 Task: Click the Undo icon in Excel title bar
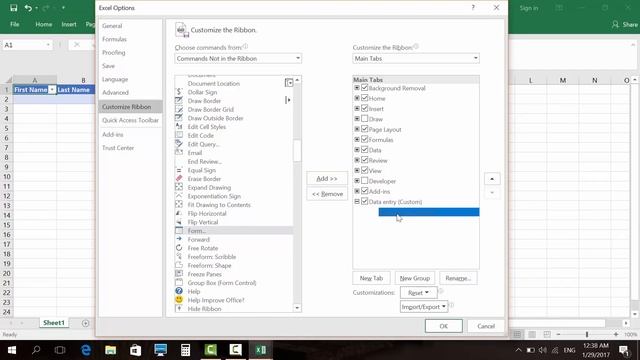click(28, 8)
